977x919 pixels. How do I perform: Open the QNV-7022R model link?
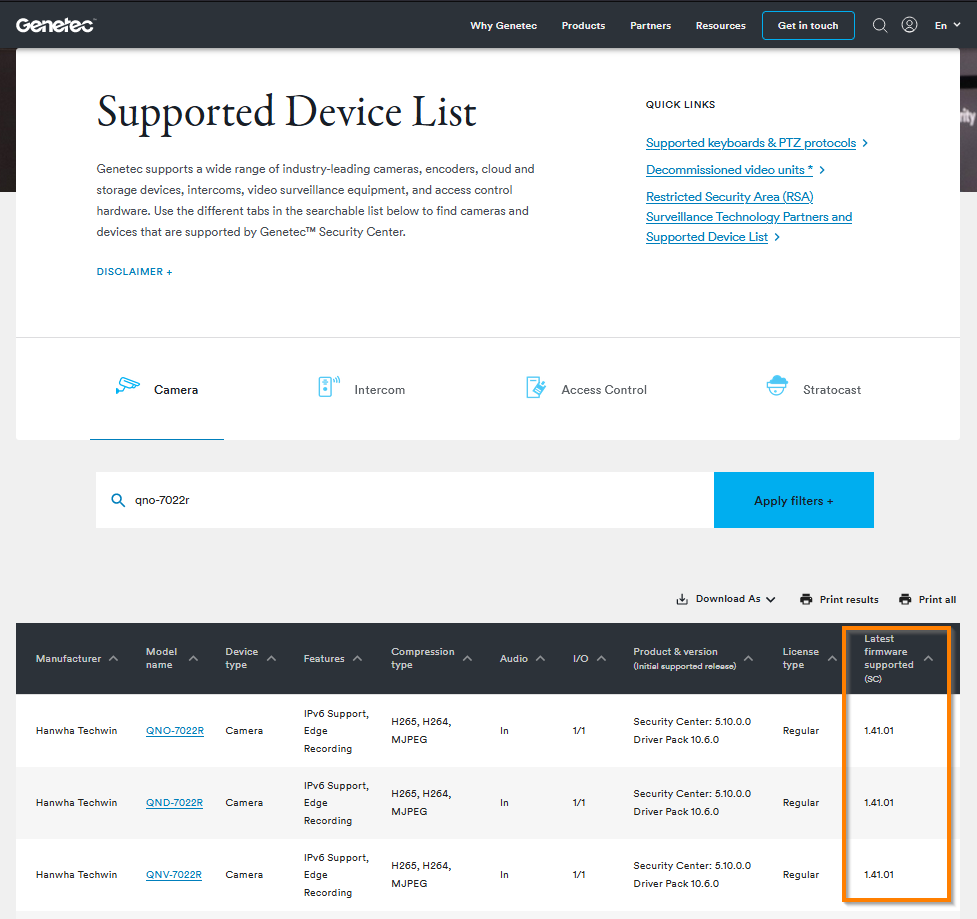[x=174, y=875]
